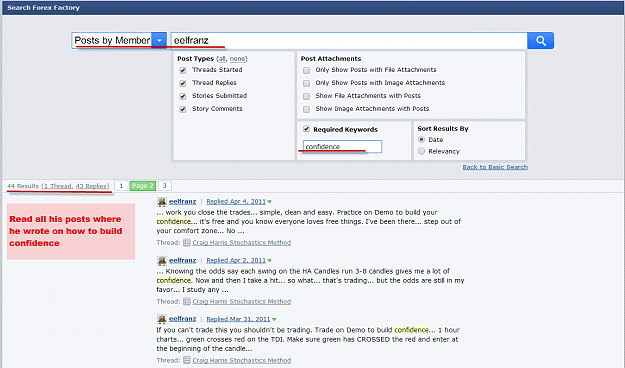Image resolution: width=625 pixels, height=368 pixels.
Task: Enable Only Show Posts with File Attachments
Action: click(x=307, y=70)
